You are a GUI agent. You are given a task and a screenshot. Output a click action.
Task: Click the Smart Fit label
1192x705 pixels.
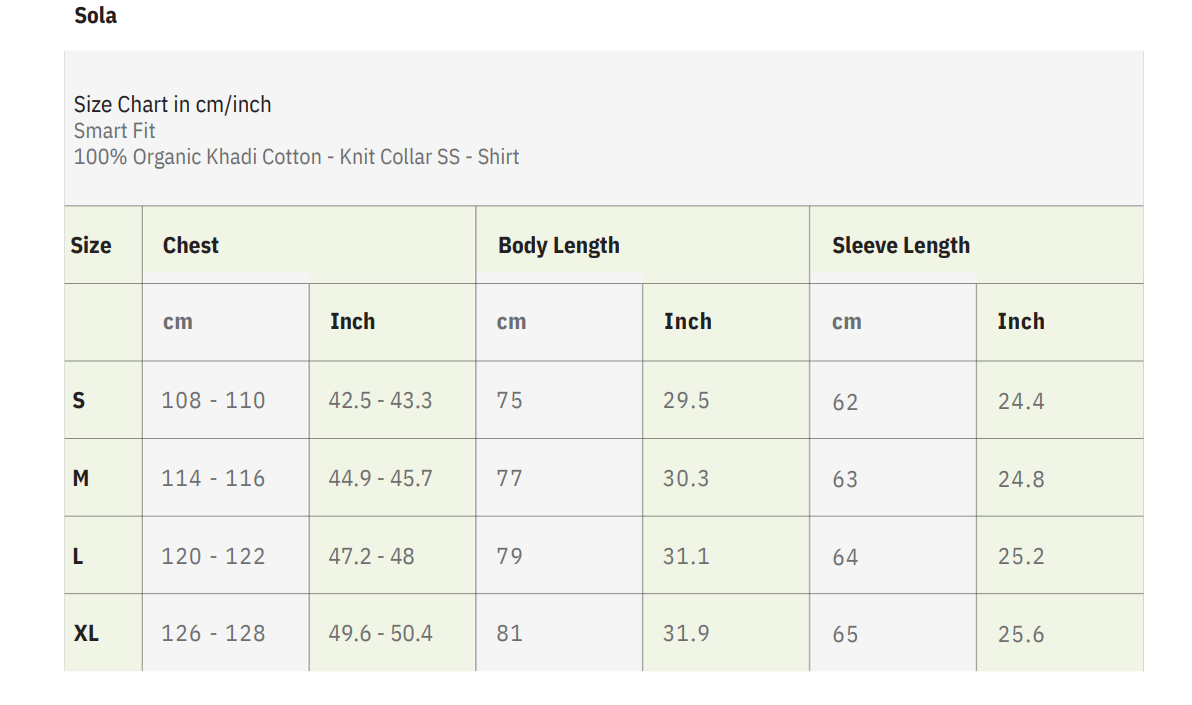click(x=115, y=131)
